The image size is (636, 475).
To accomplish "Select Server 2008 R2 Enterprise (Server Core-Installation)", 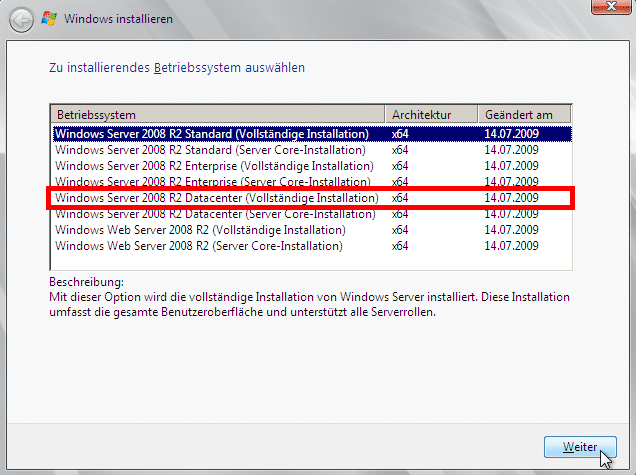I will pyautogui.click(x=312, y=181).
